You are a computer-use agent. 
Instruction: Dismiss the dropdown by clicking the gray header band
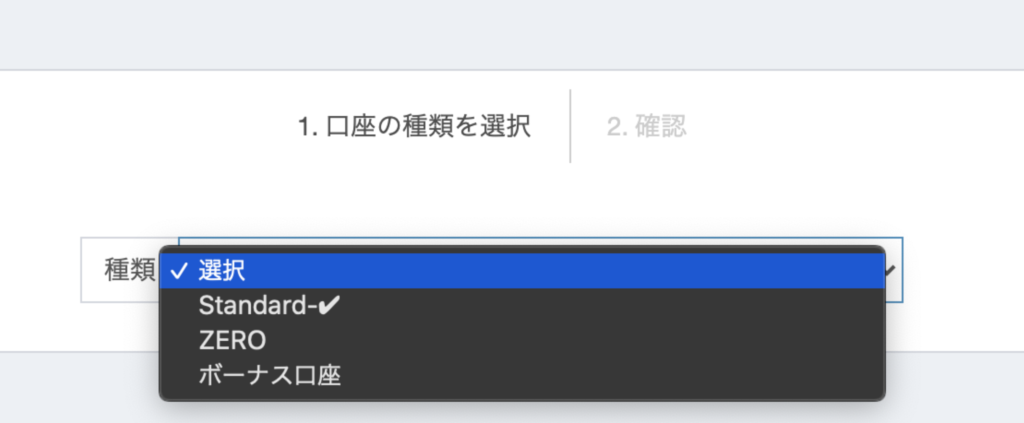(512, 34)
